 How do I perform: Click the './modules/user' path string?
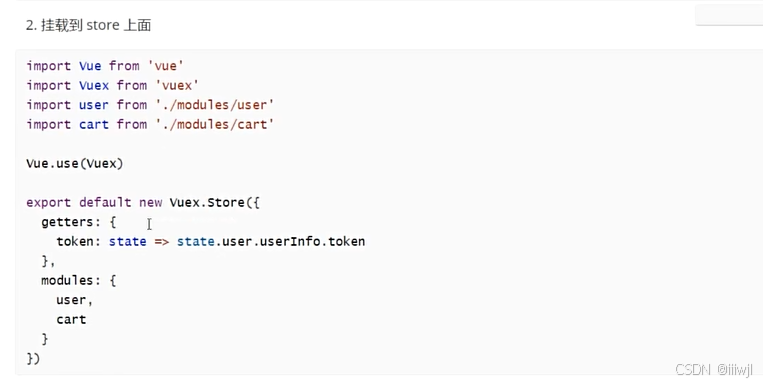pos(215,105)
